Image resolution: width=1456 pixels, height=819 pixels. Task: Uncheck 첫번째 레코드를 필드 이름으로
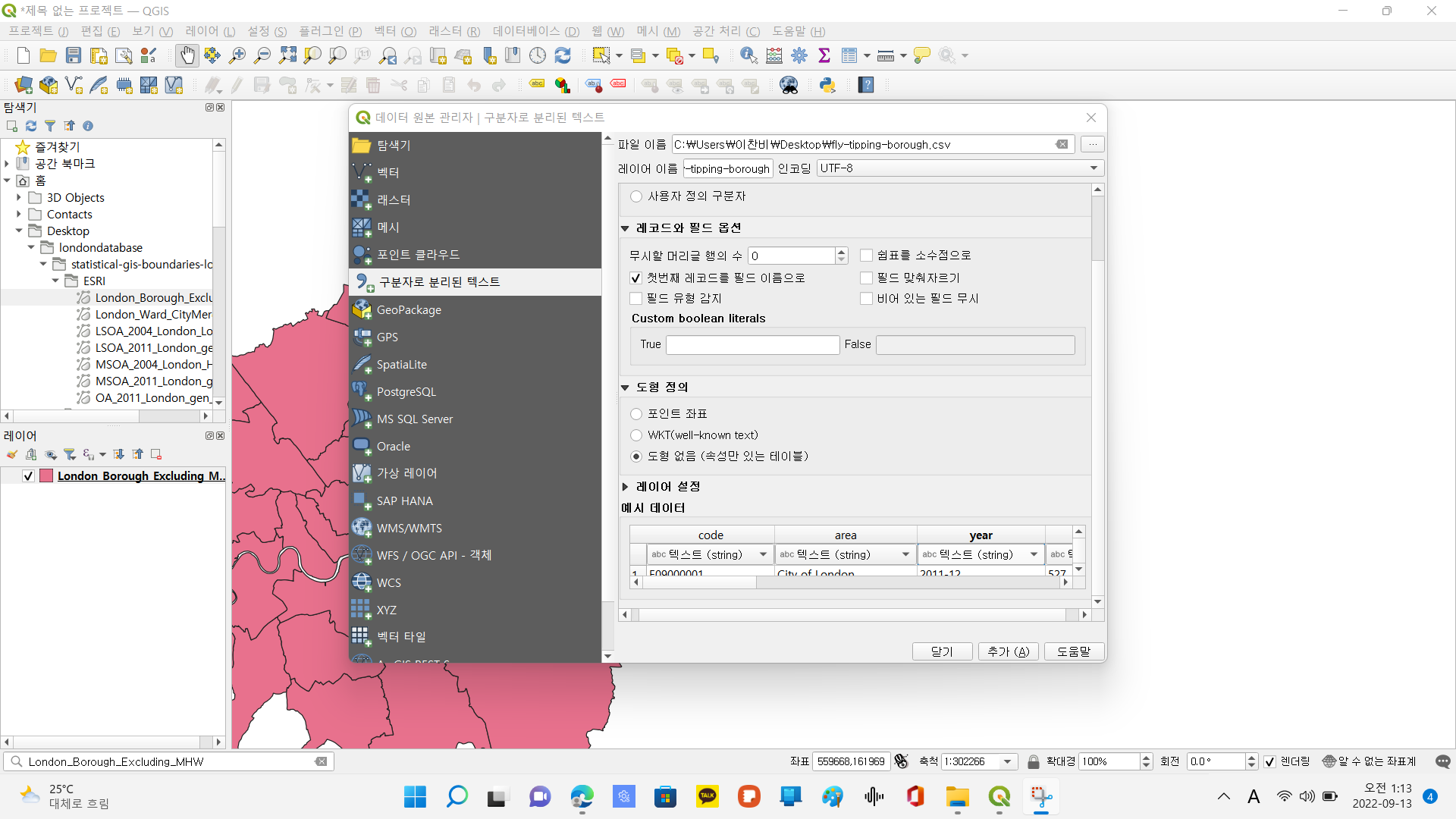[x=636, y=278]
